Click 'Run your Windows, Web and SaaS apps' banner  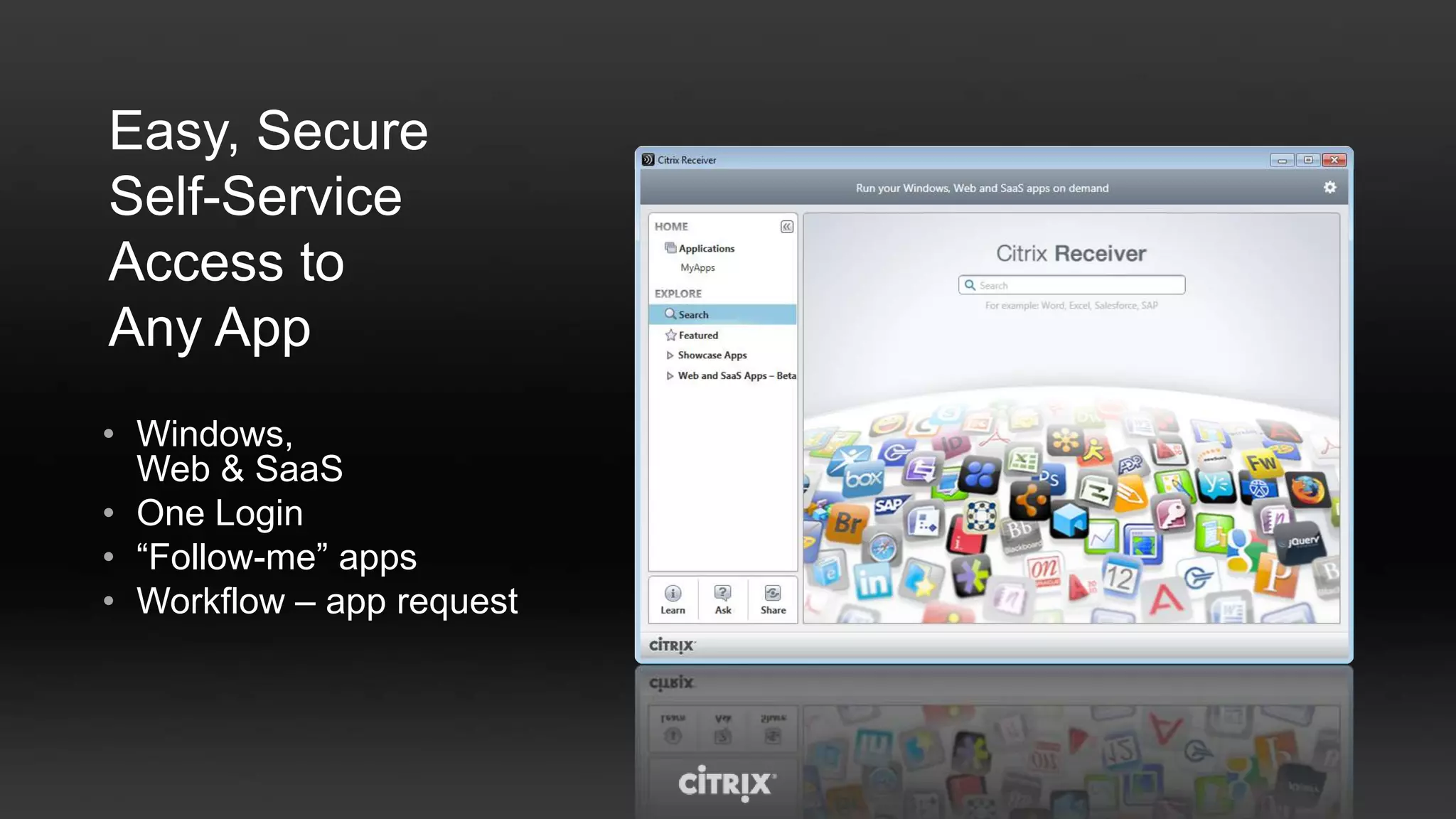(982, 188)
